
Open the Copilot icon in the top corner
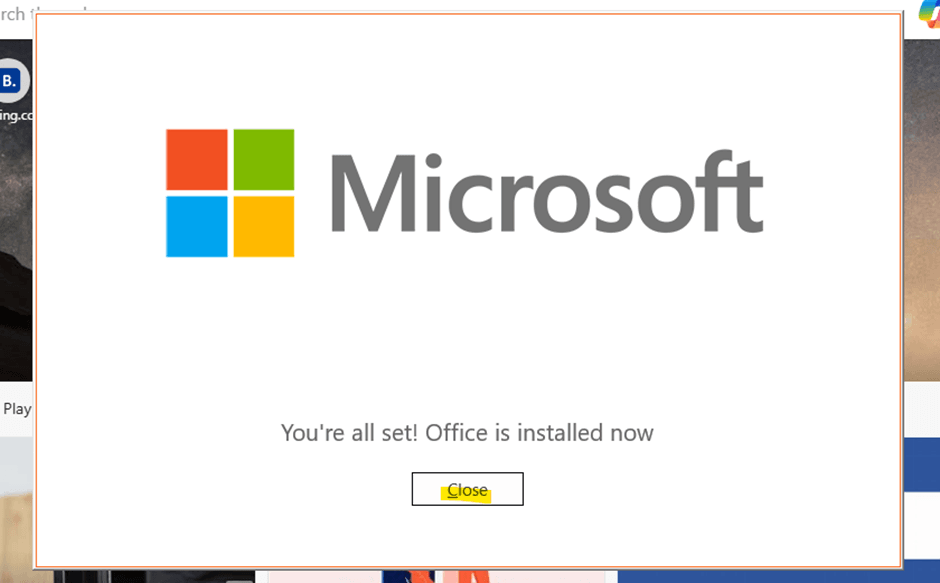tap(929, 13)
